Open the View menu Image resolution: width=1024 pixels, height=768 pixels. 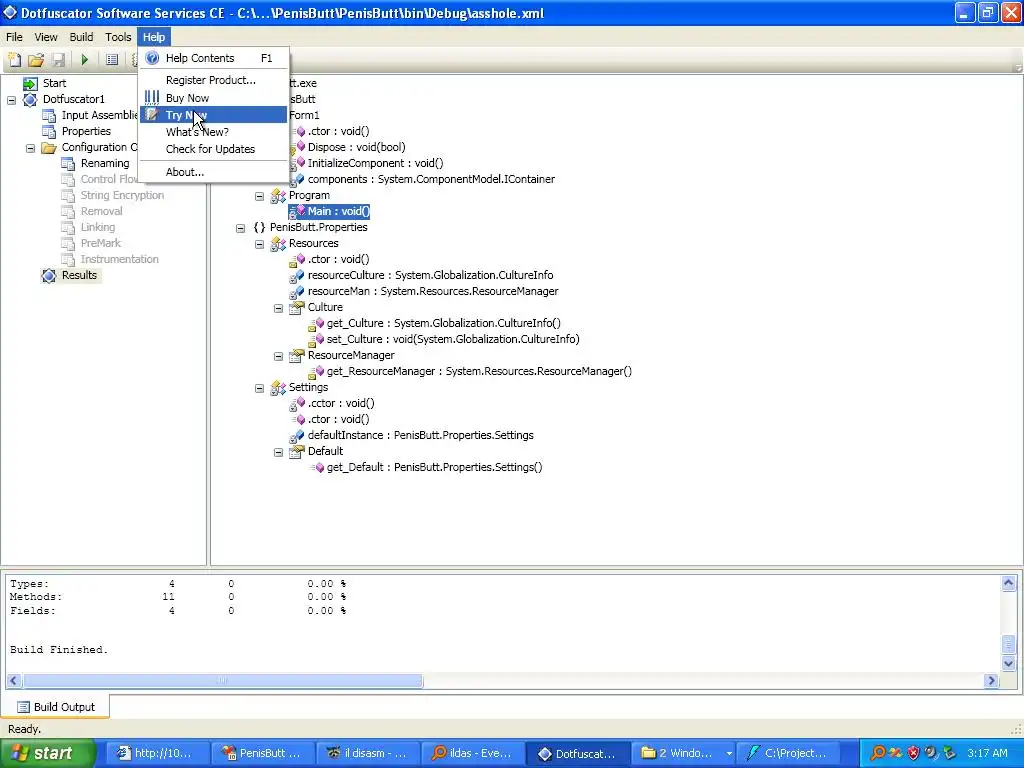46,37
